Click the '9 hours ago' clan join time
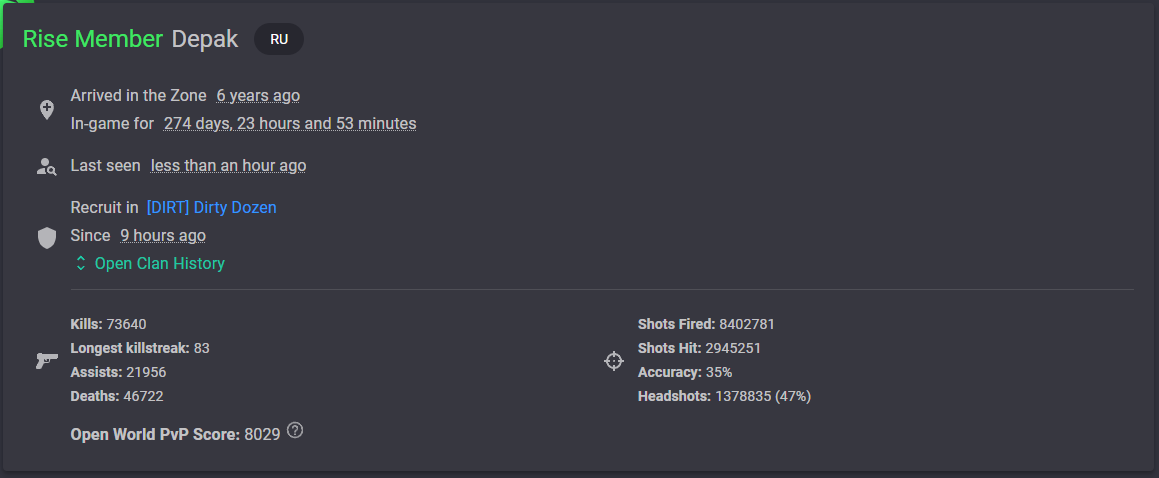The width and height of the screenshot is (1159, 478). [163, 236]
